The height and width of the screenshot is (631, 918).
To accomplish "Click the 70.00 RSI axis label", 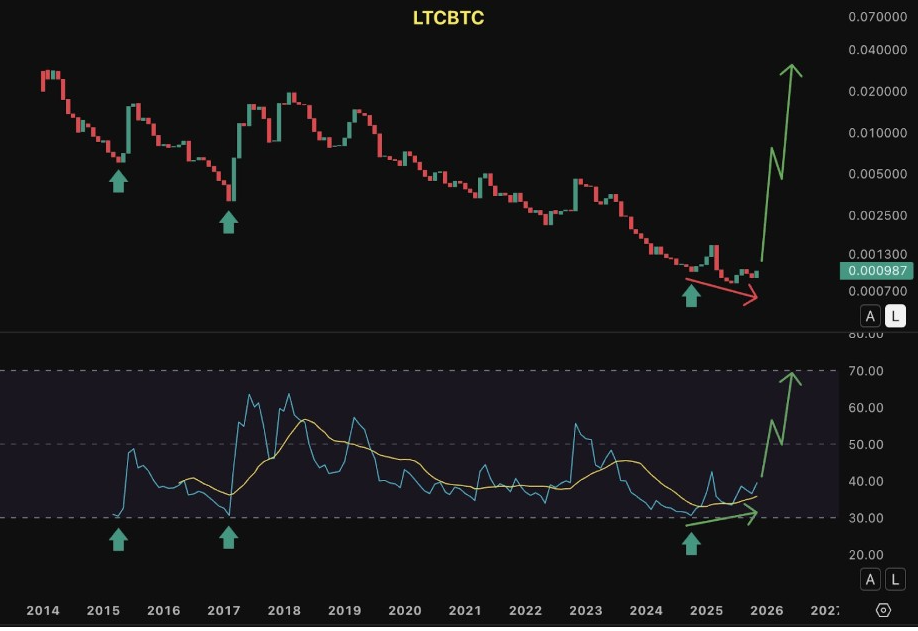I will click(866, 371).
